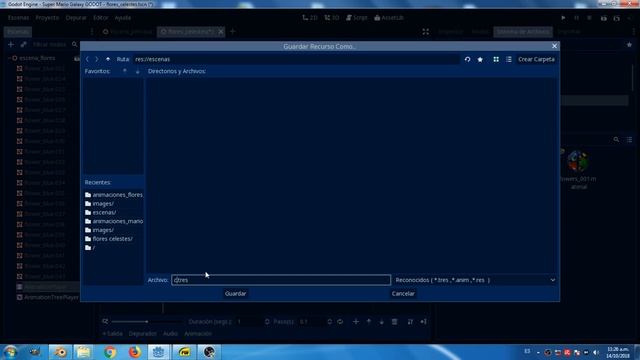Play the edited scene with the clapper icon
640x360 pixels.
pyautogui.click(x=604, y=18)
